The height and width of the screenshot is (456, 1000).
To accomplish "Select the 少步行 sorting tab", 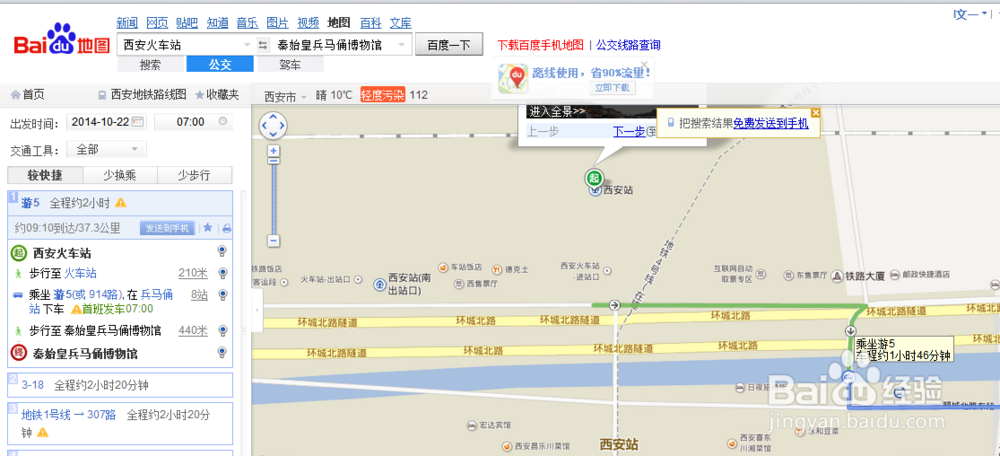I will click(x=195, y=175).
